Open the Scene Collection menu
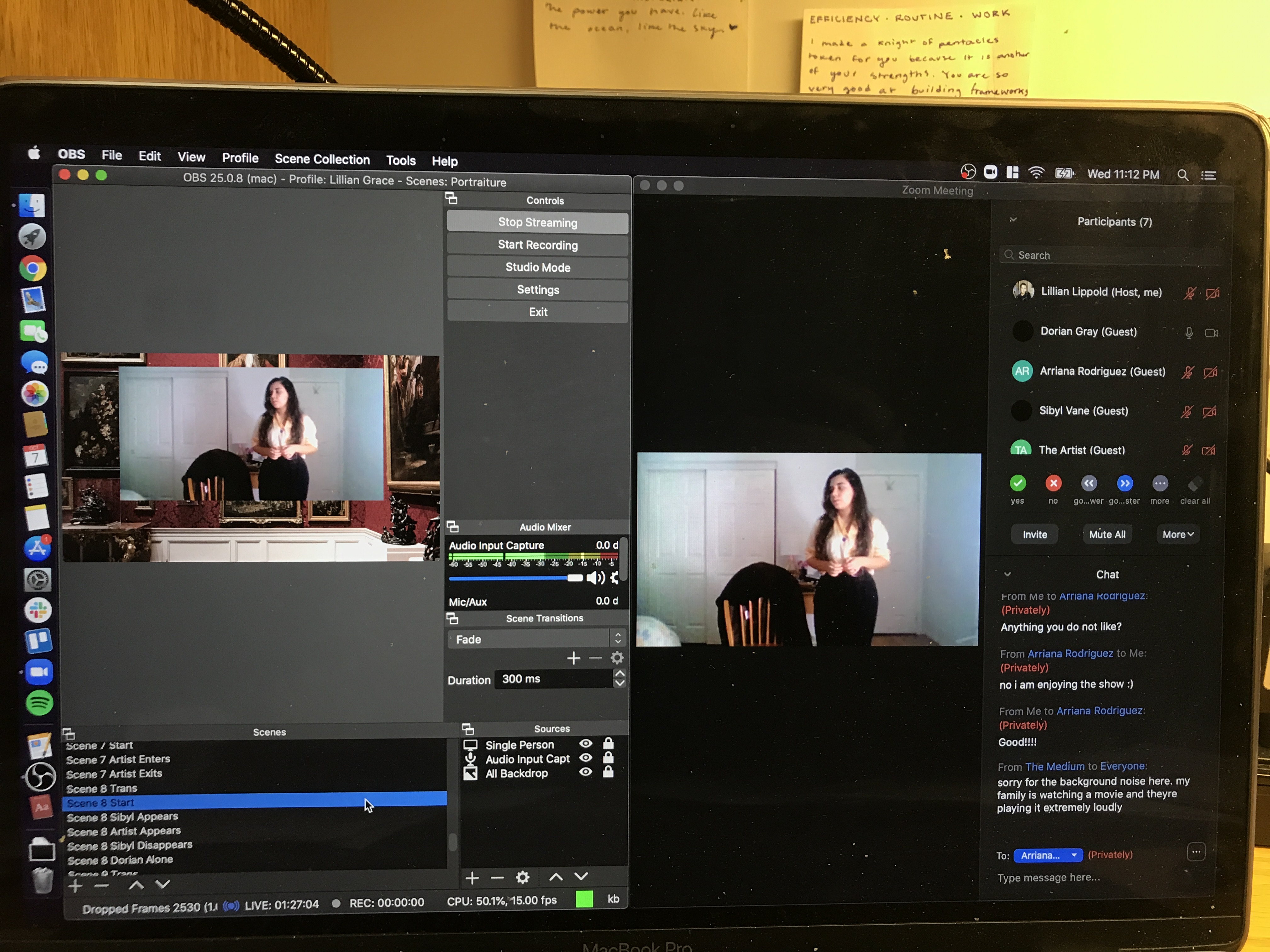 coord(322,159)
